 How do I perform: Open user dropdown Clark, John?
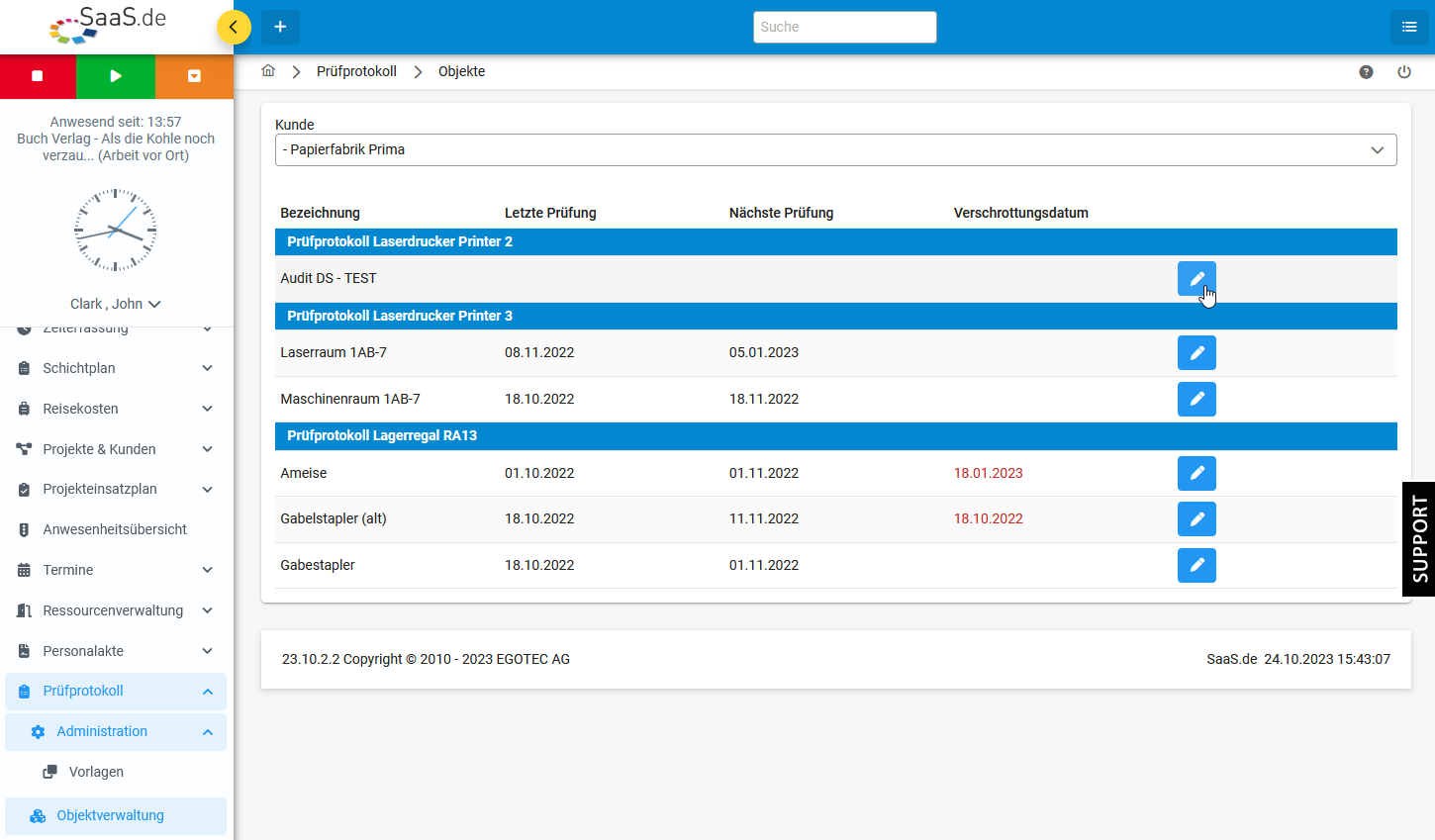pos(116,304)
